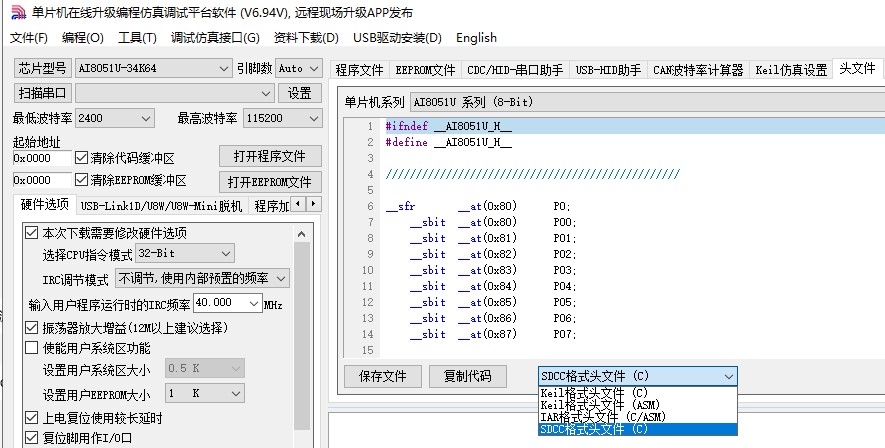Click the code line defining P07
885x448 pixels.
[x=493, y=334]
